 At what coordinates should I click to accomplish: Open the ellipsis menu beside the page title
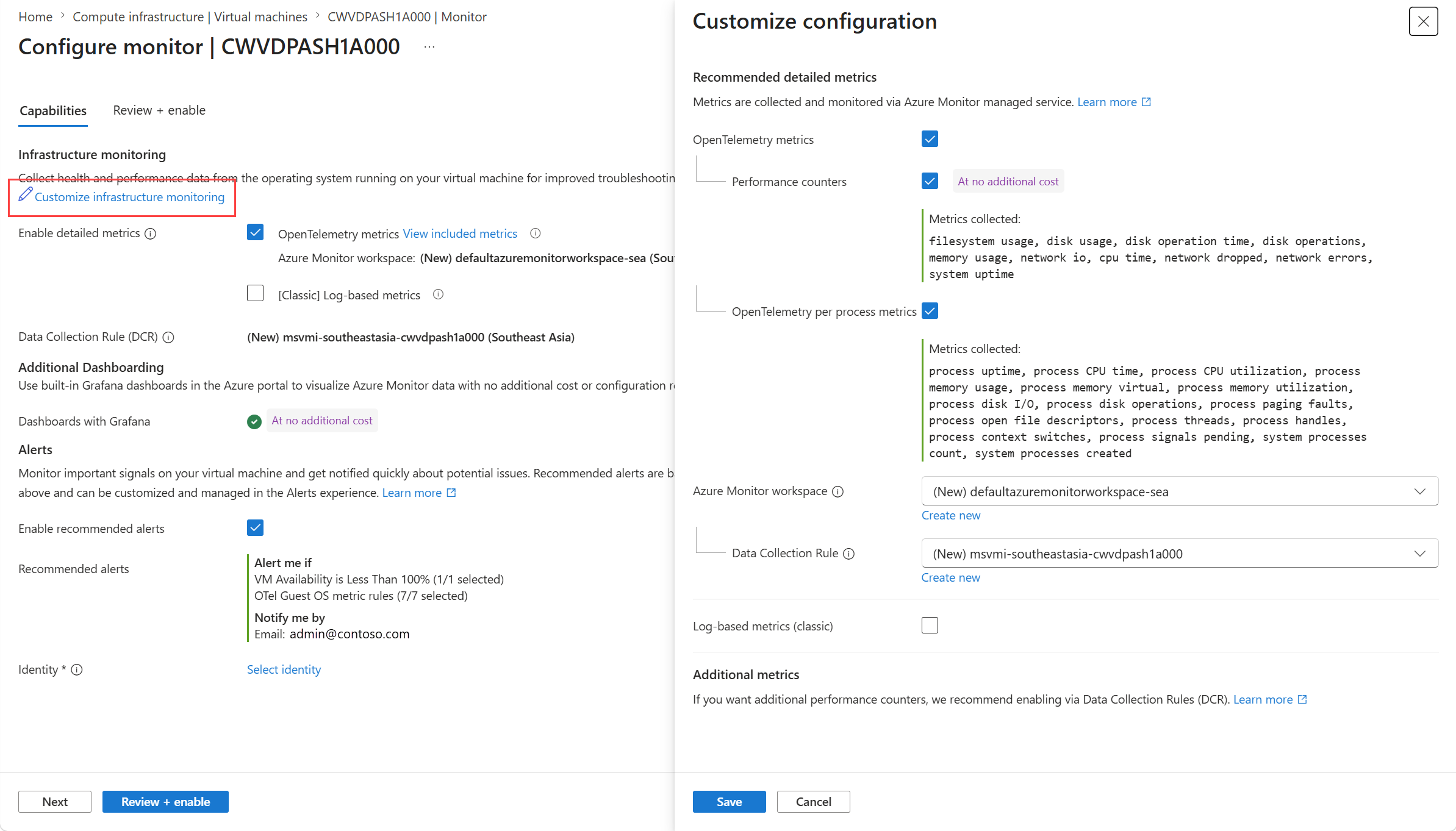(429, 47)
